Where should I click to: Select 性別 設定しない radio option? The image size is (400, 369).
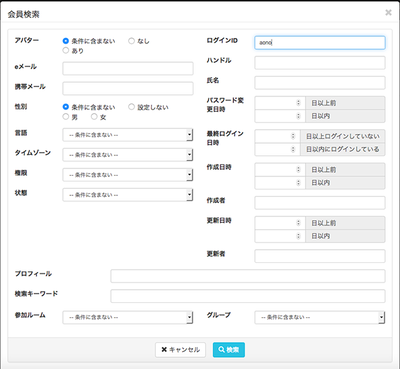click(131, 107)
